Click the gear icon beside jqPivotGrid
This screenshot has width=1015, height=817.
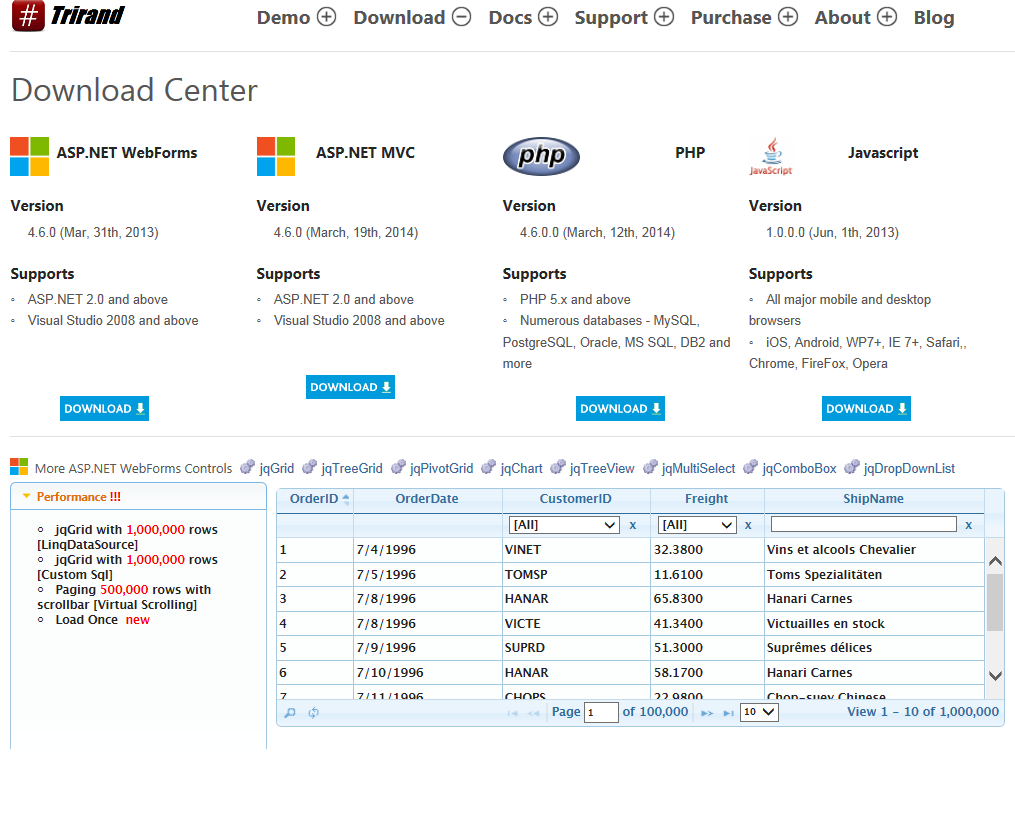click(398, 467)
